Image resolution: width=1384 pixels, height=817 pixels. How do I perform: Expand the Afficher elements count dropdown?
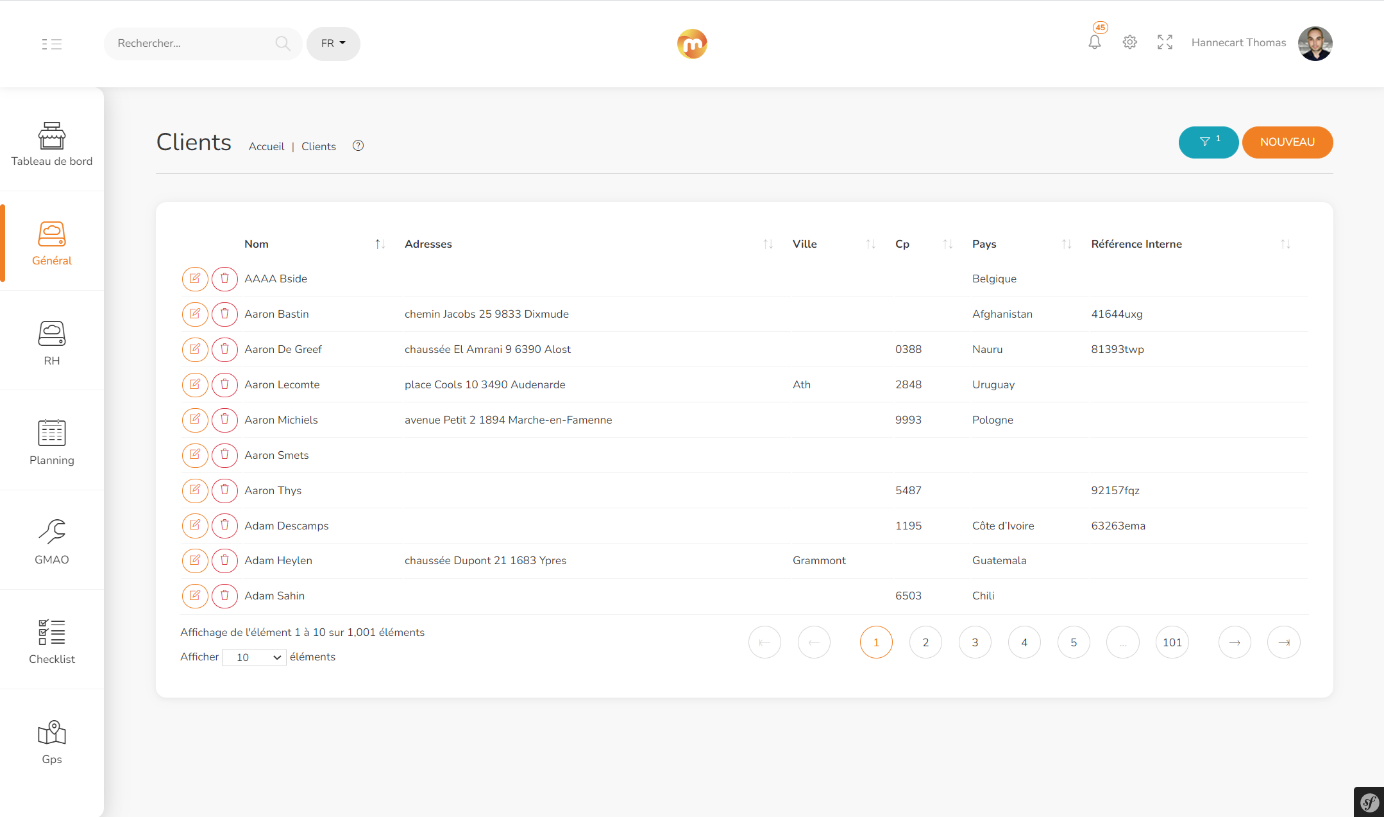(254, 658)
